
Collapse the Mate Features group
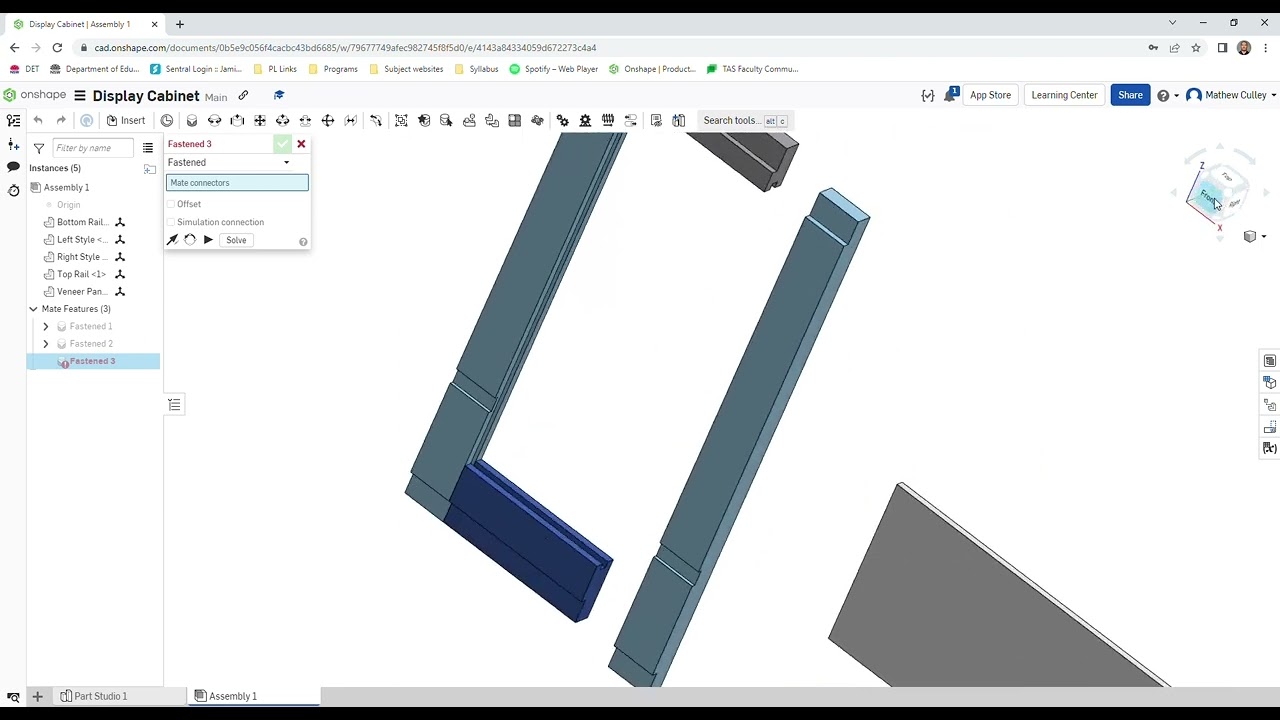[x=33, y=309]
